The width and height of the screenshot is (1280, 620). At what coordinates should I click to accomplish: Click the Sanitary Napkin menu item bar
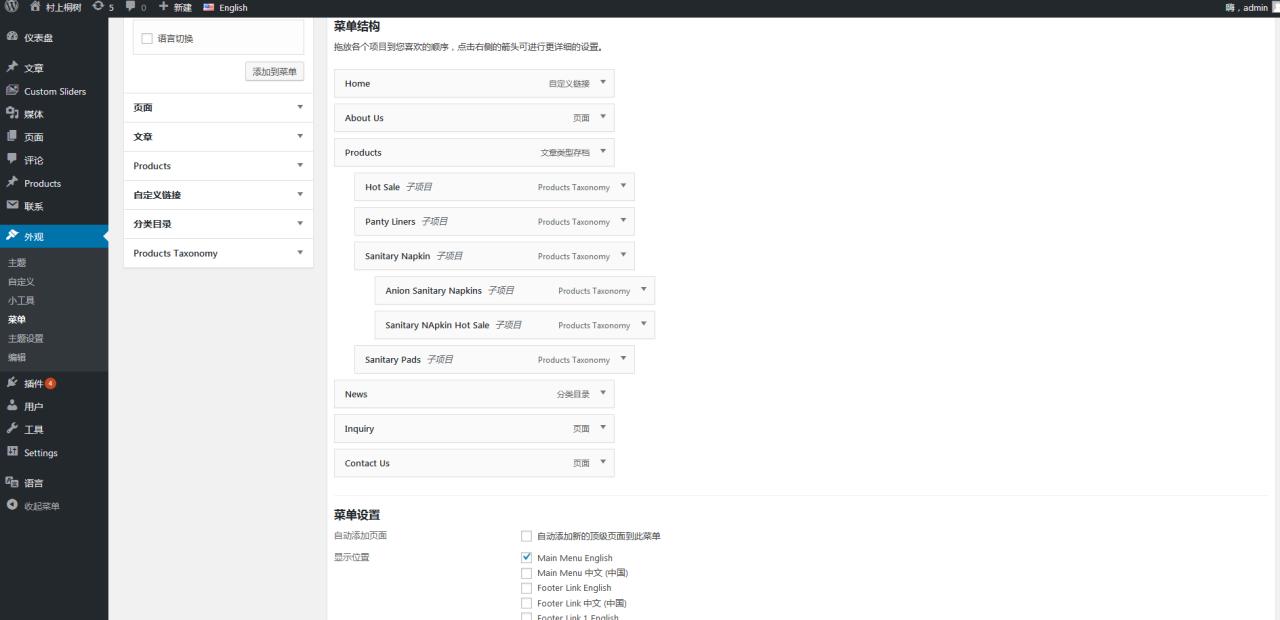494,256
